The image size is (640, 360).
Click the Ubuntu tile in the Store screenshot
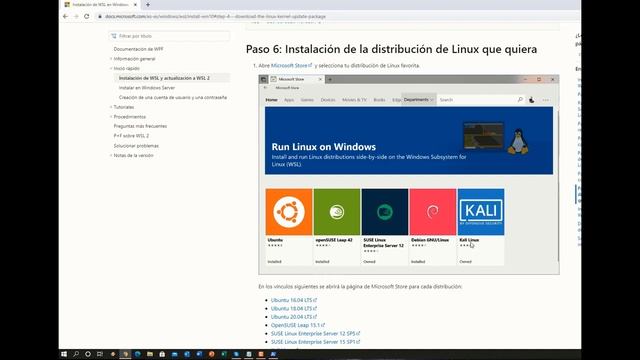[289, 227]
